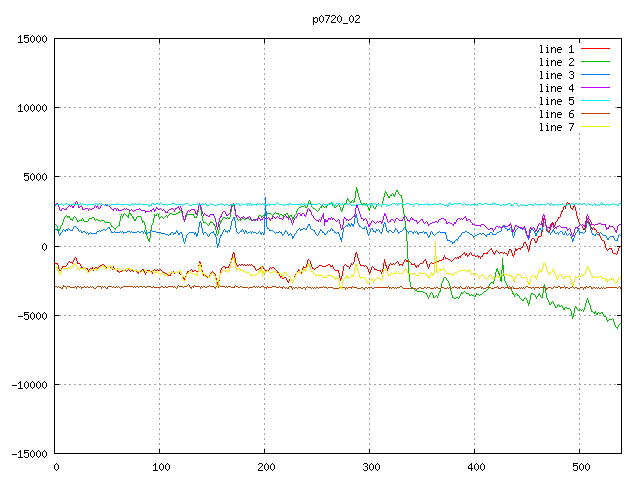
Task: Click the -15000 y-axis tick label
Action: point(28,453)
